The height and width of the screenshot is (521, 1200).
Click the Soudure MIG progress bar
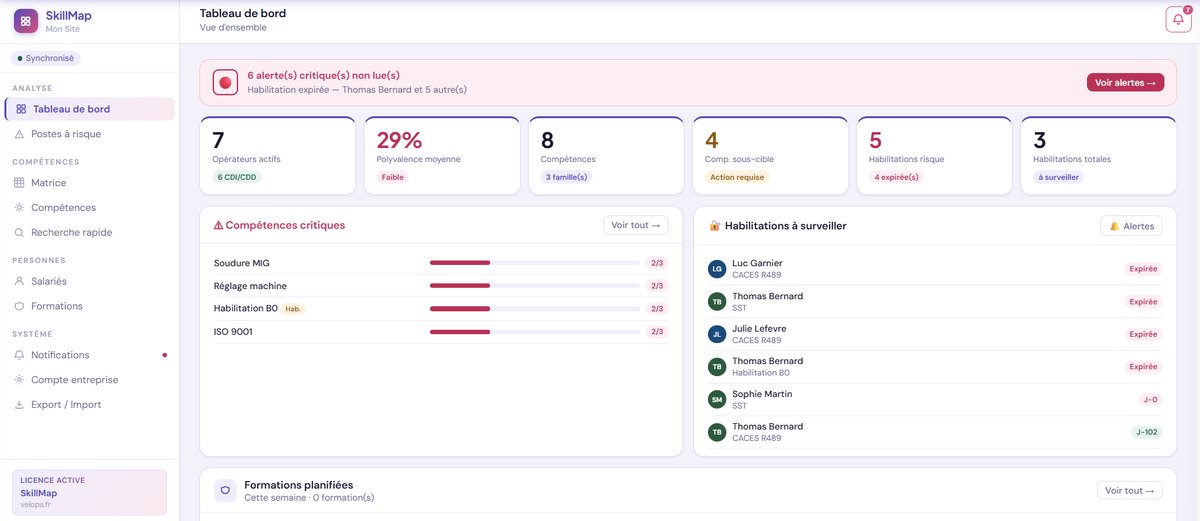tap(534, 263)
